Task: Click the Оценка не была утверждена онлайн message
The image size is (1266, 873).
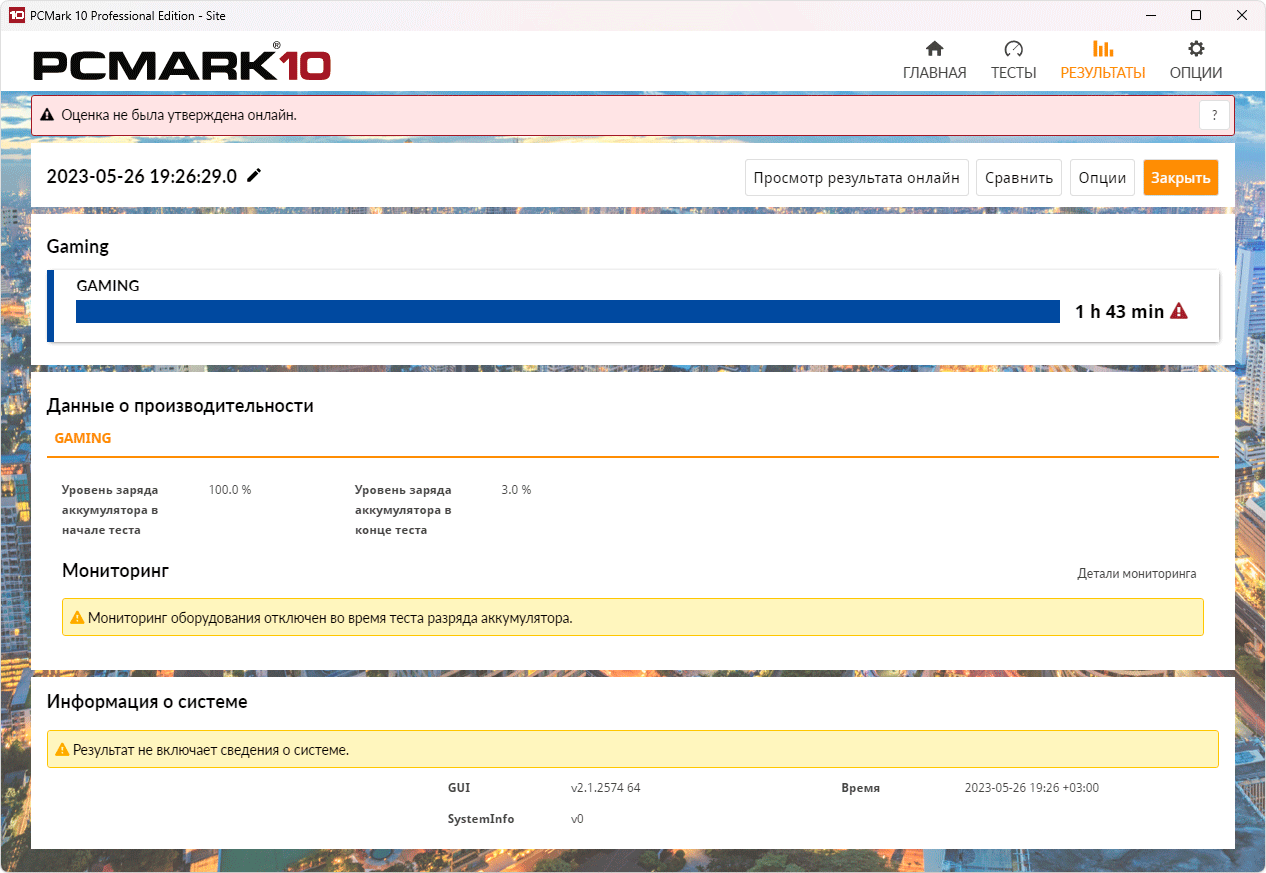Action: [x=179, y=115]
